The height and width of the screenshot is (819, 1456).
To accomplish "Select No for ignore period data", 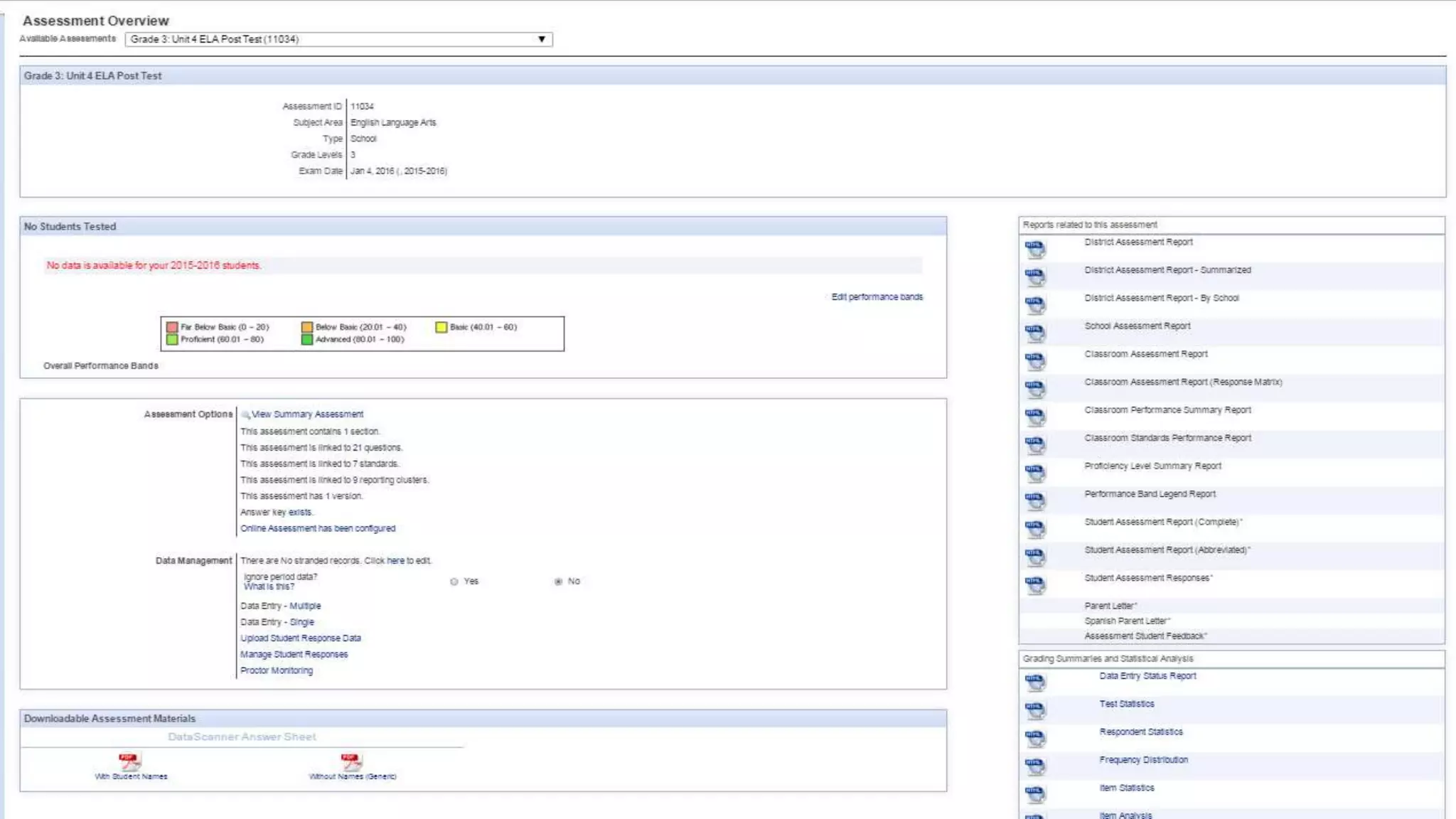I will click(558, 582).
